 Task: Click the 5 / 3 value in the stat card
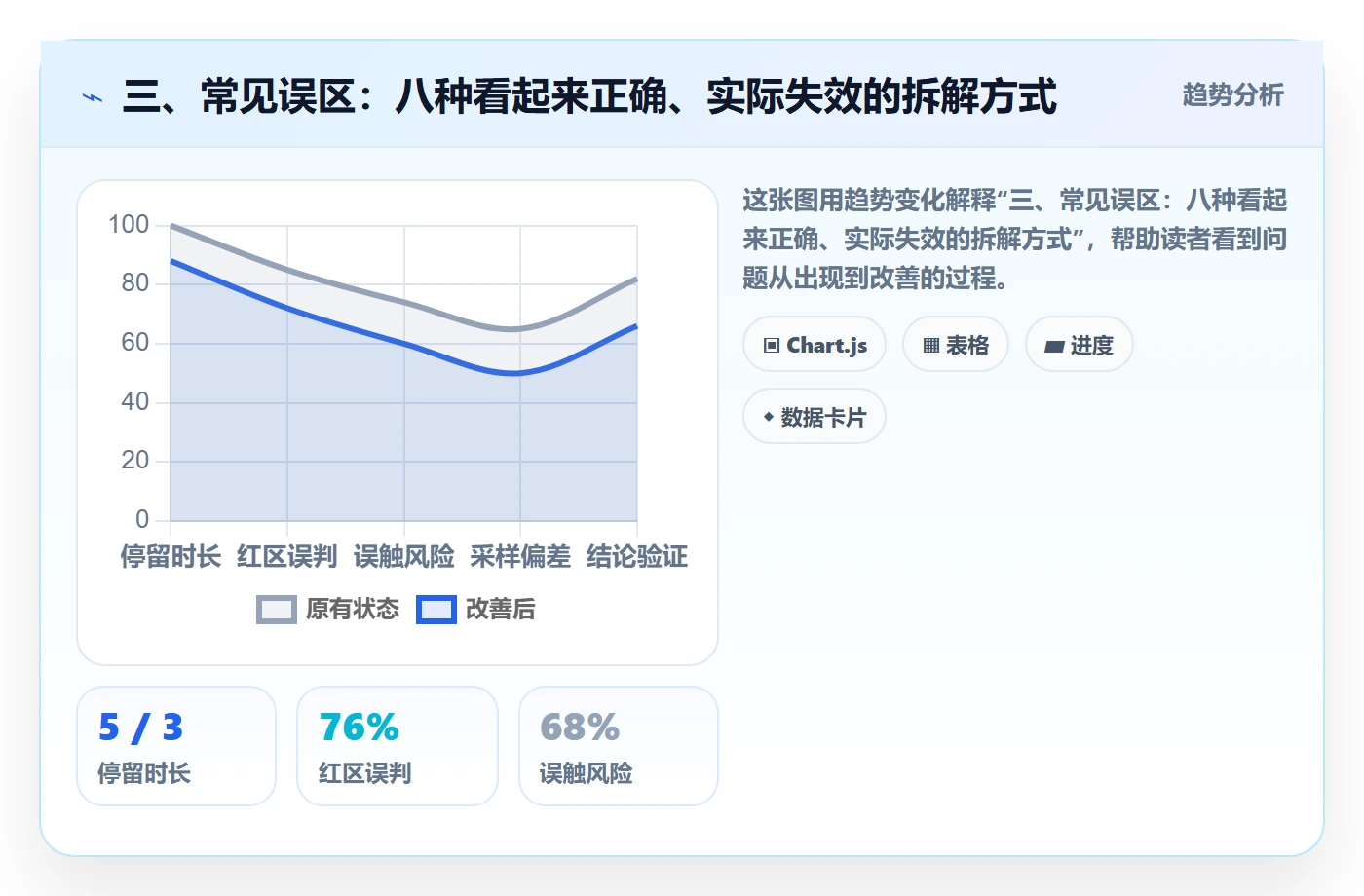(x=140, y=728)
